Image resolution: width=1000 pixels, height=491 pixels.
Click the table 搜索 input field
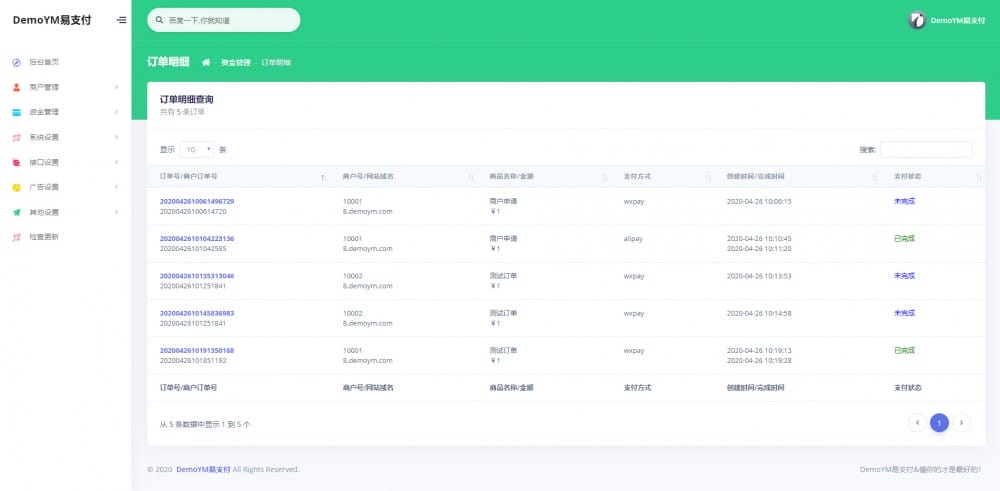(926, 149)
